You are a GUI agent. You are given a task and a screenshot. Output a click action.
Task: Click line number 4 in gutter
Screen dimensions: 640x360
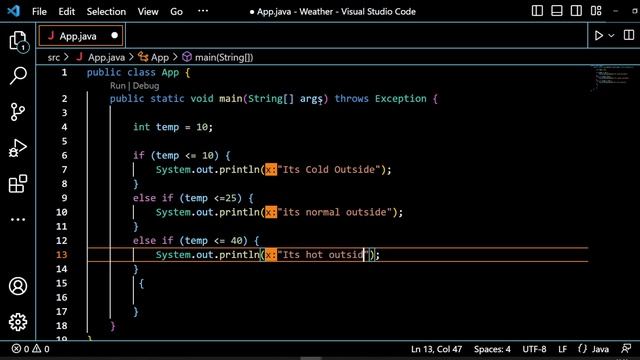pyautogui.click(x=64, y=127)
